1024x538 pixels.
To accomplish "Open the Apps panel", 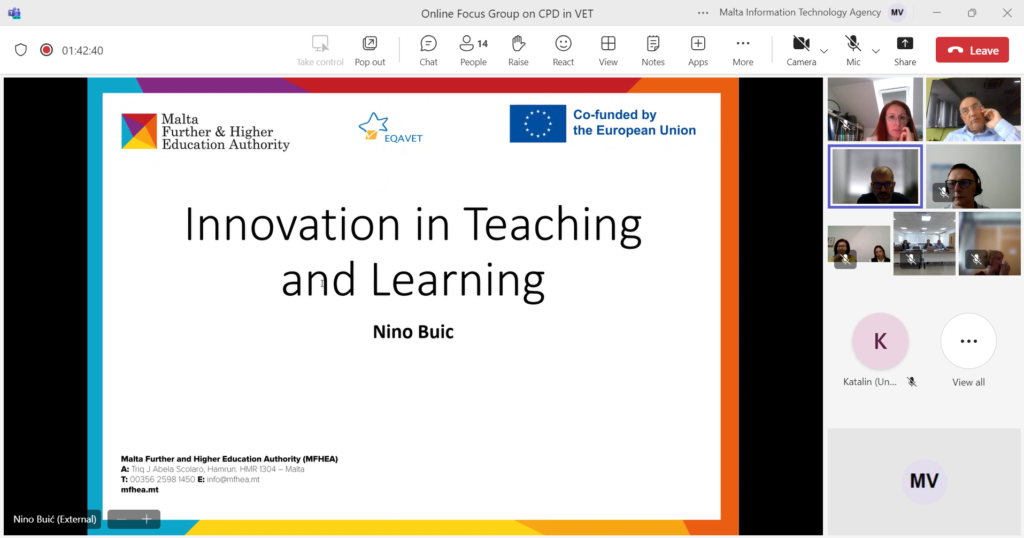I will pyautogui.click(x=698, y=49).
